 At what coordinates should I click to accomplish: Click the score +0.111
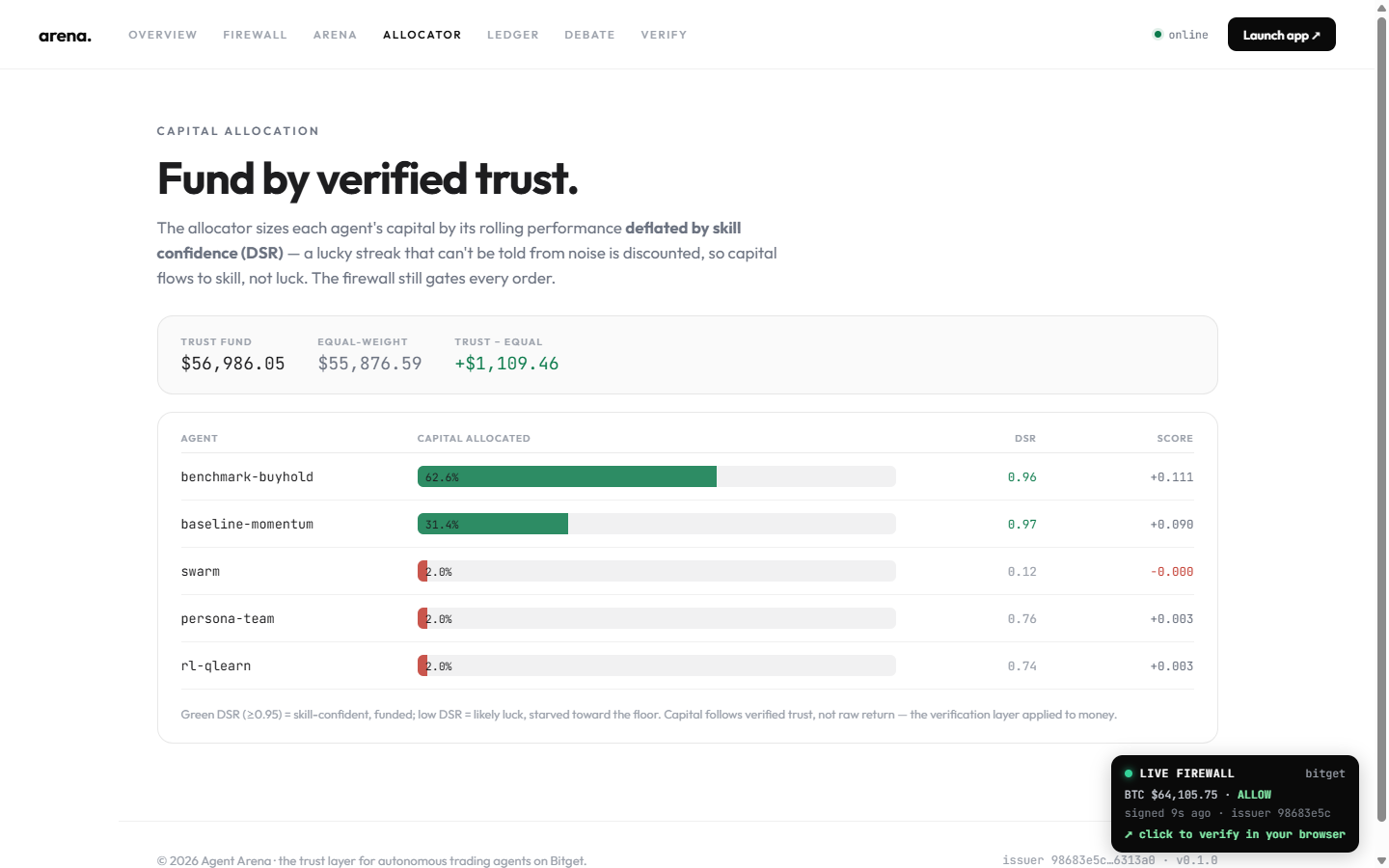1171,477
